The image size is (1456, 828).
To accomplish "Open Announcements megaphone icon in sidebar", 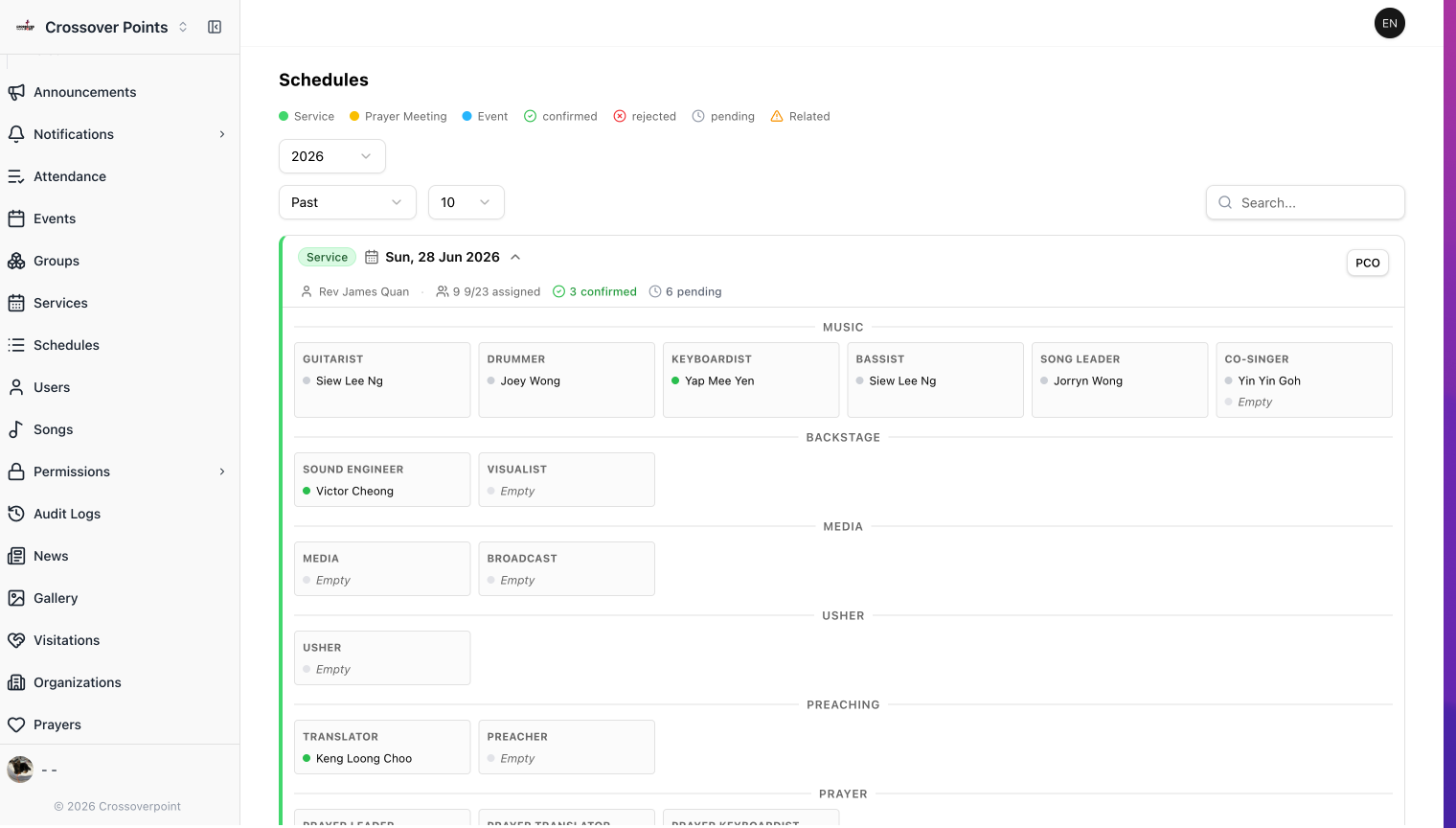I will point(16,92).
